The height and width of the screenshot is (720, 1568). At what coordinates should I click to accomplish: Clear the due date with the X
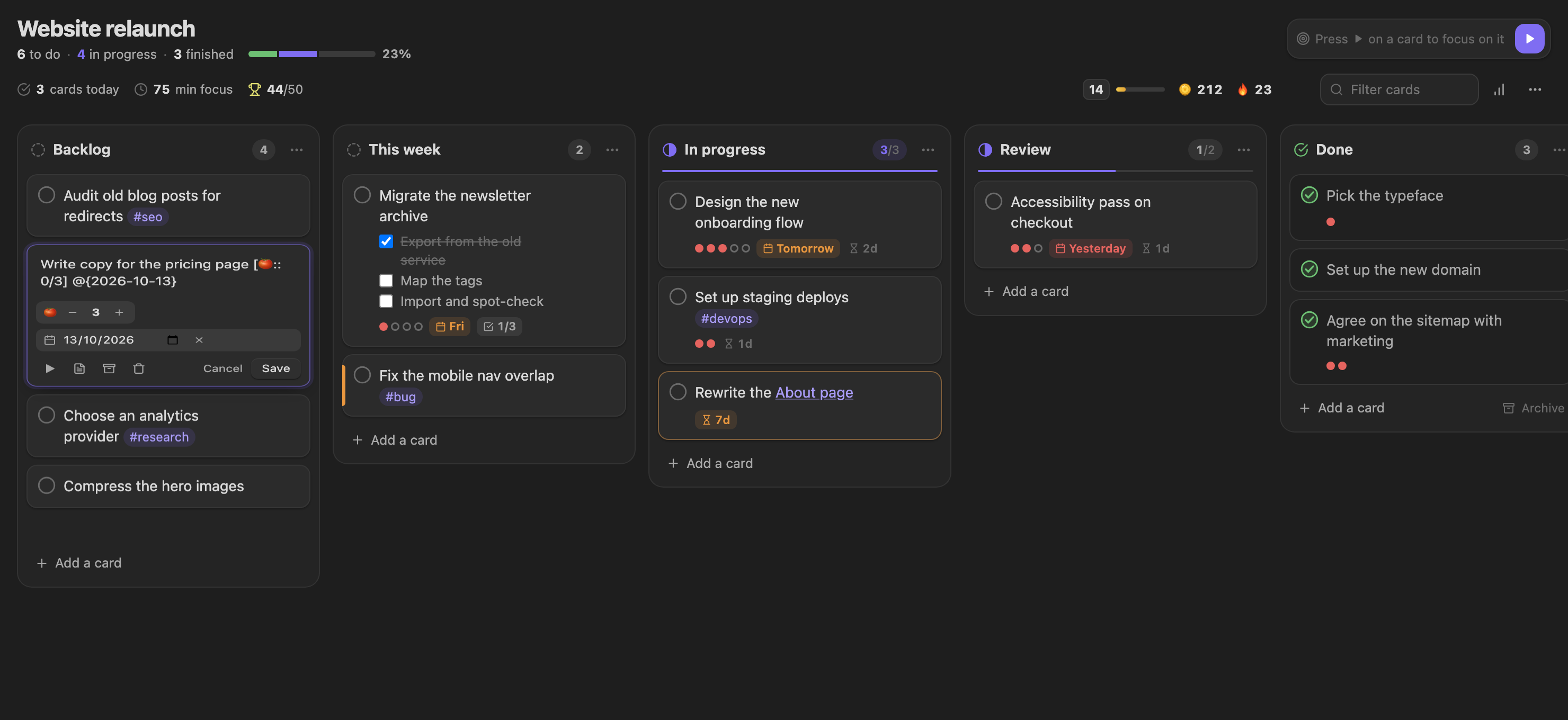tap(199, 340)
